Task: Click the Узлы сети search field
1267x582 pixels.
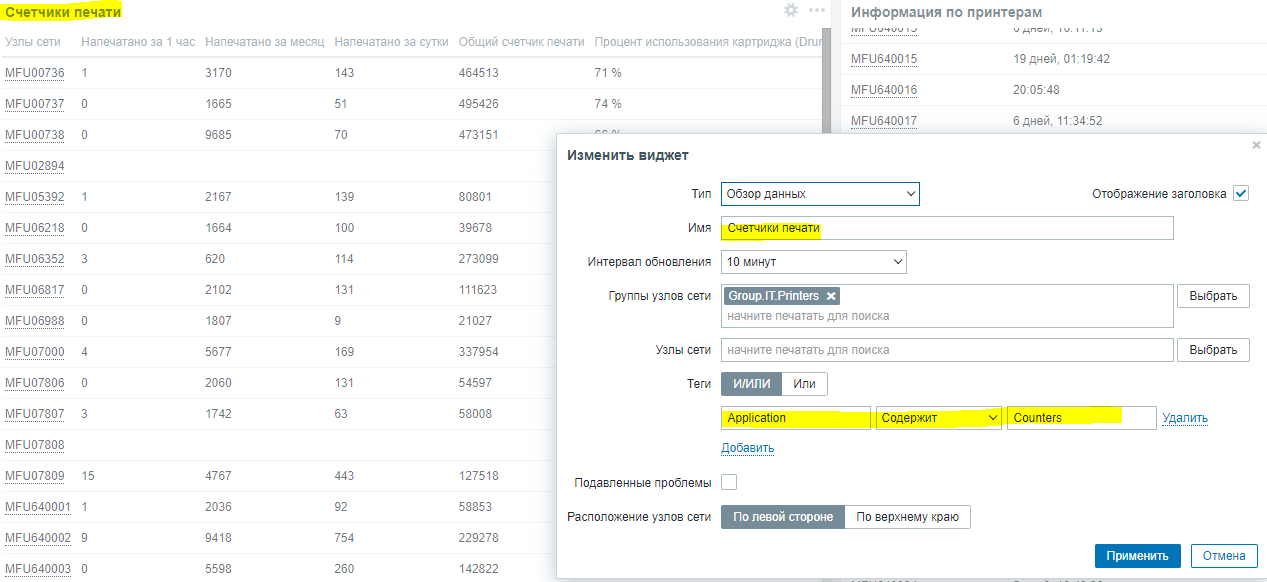Action: pyautogui.click(x=947, y=350)
